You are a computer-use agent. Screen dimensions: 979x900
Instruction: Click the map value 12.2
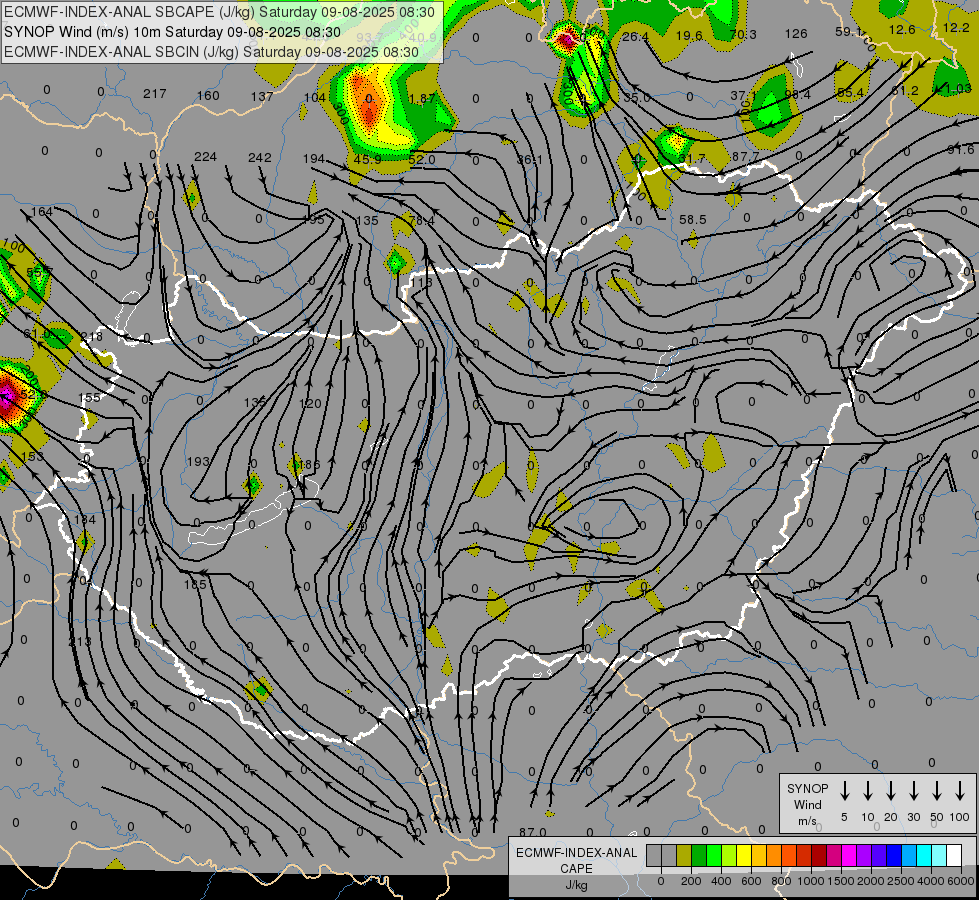tap(957, 27)
